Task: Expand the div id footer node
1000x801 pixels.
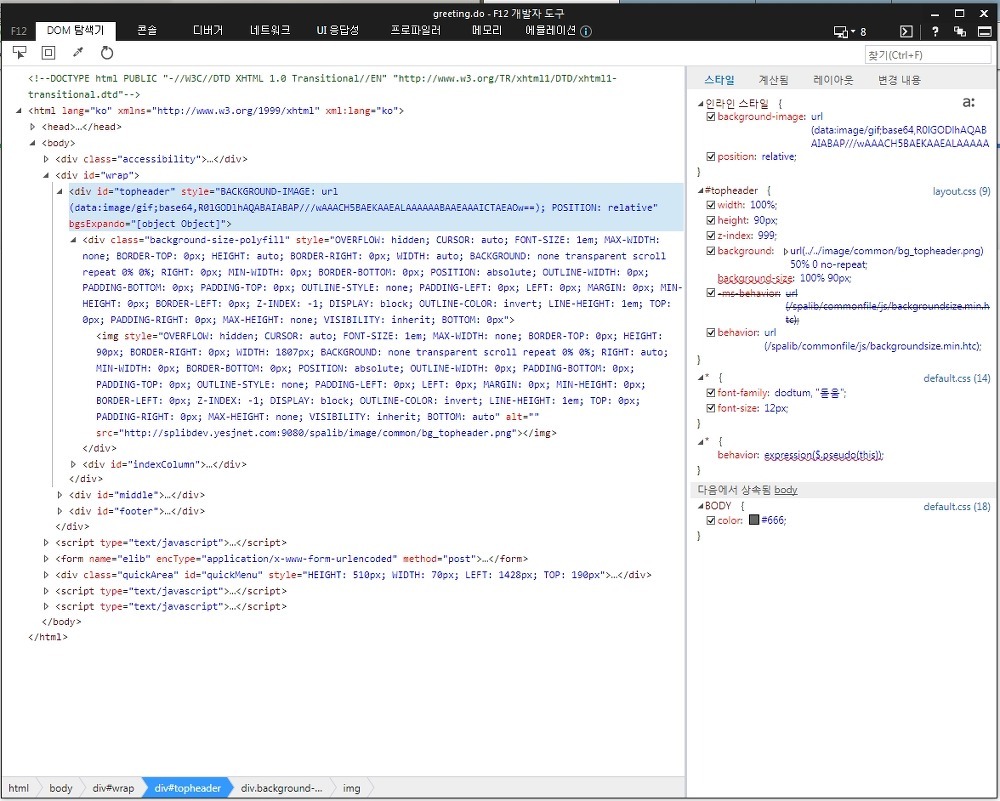Action: (x=60, y=511)
